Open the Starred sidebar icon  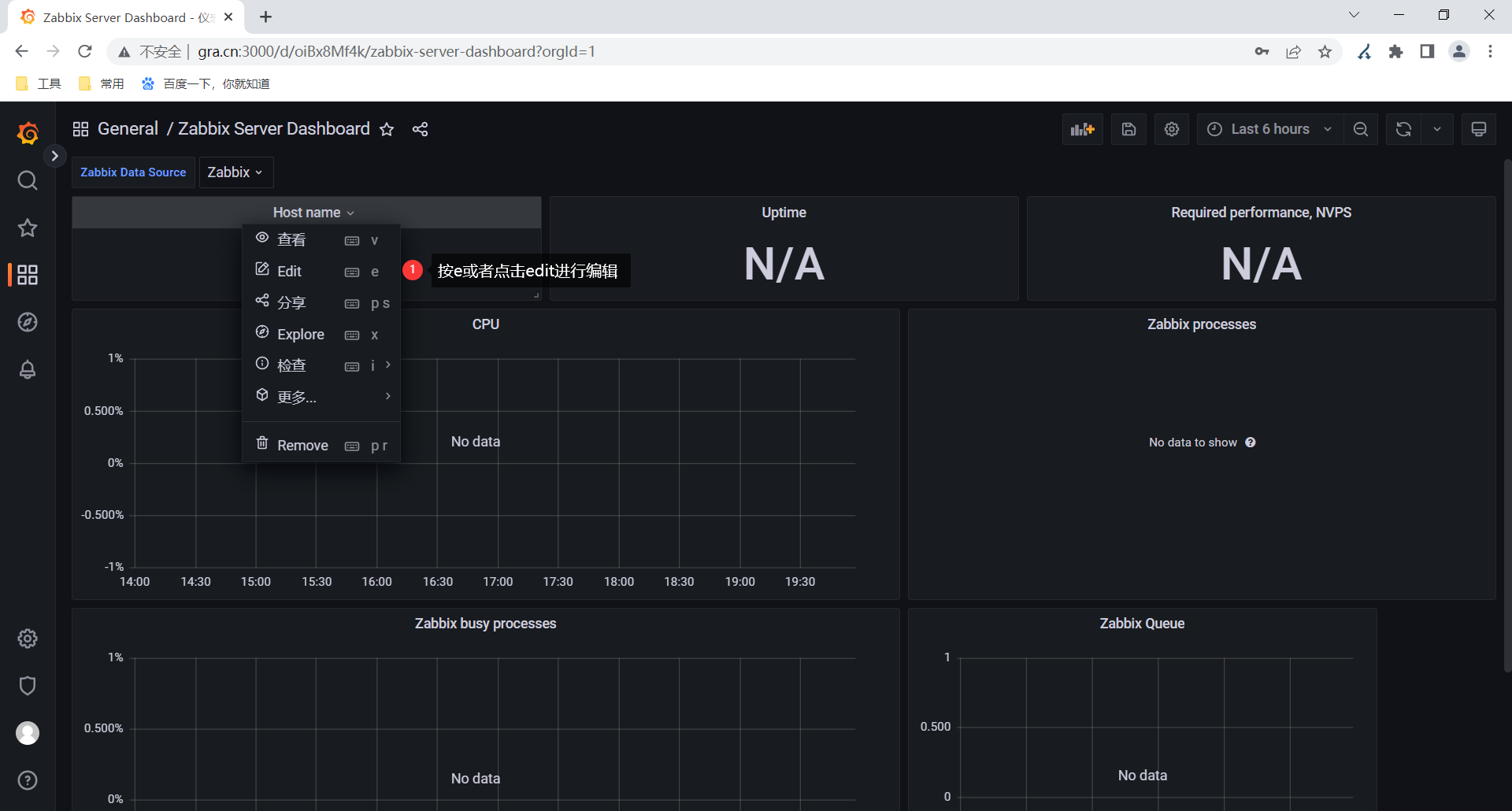click(x=28, y=228)
